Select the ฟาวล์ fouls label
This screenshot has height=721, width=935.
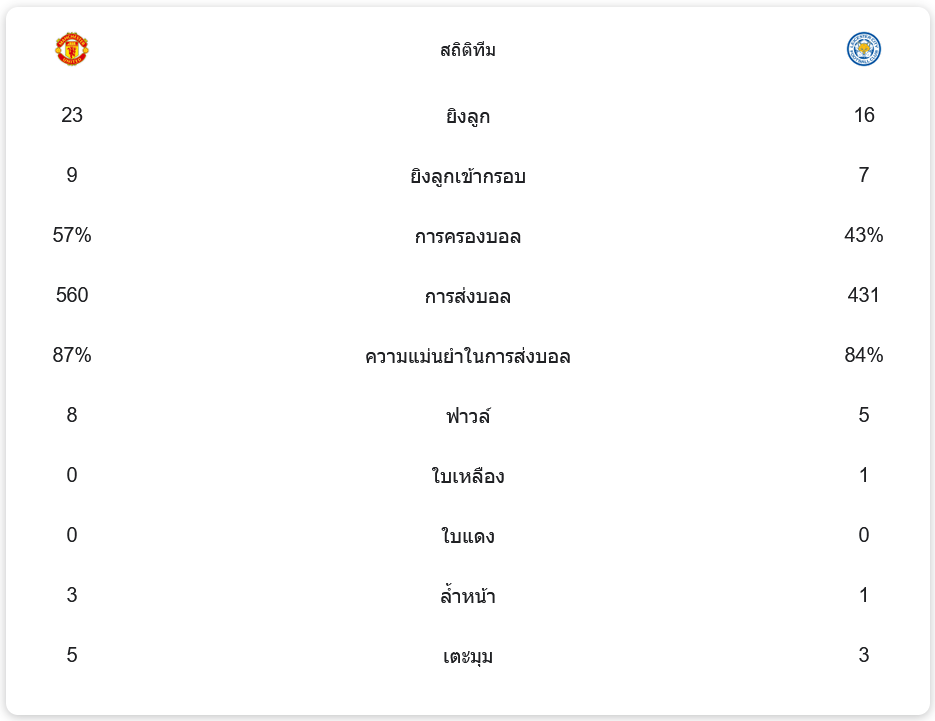[x=467, y=416]
